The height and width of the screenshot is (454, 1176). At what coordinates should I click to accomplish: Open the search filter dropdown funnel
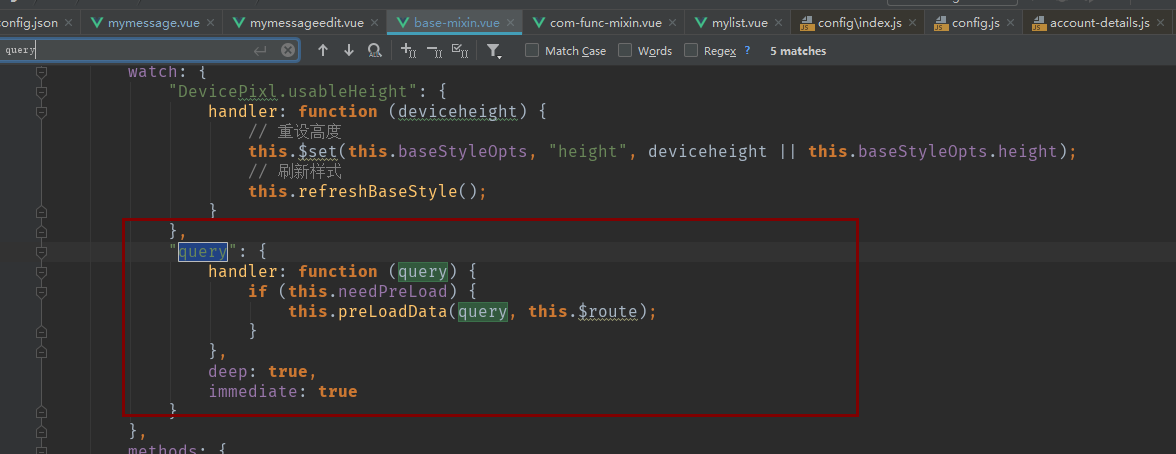[x=494, y=50]
